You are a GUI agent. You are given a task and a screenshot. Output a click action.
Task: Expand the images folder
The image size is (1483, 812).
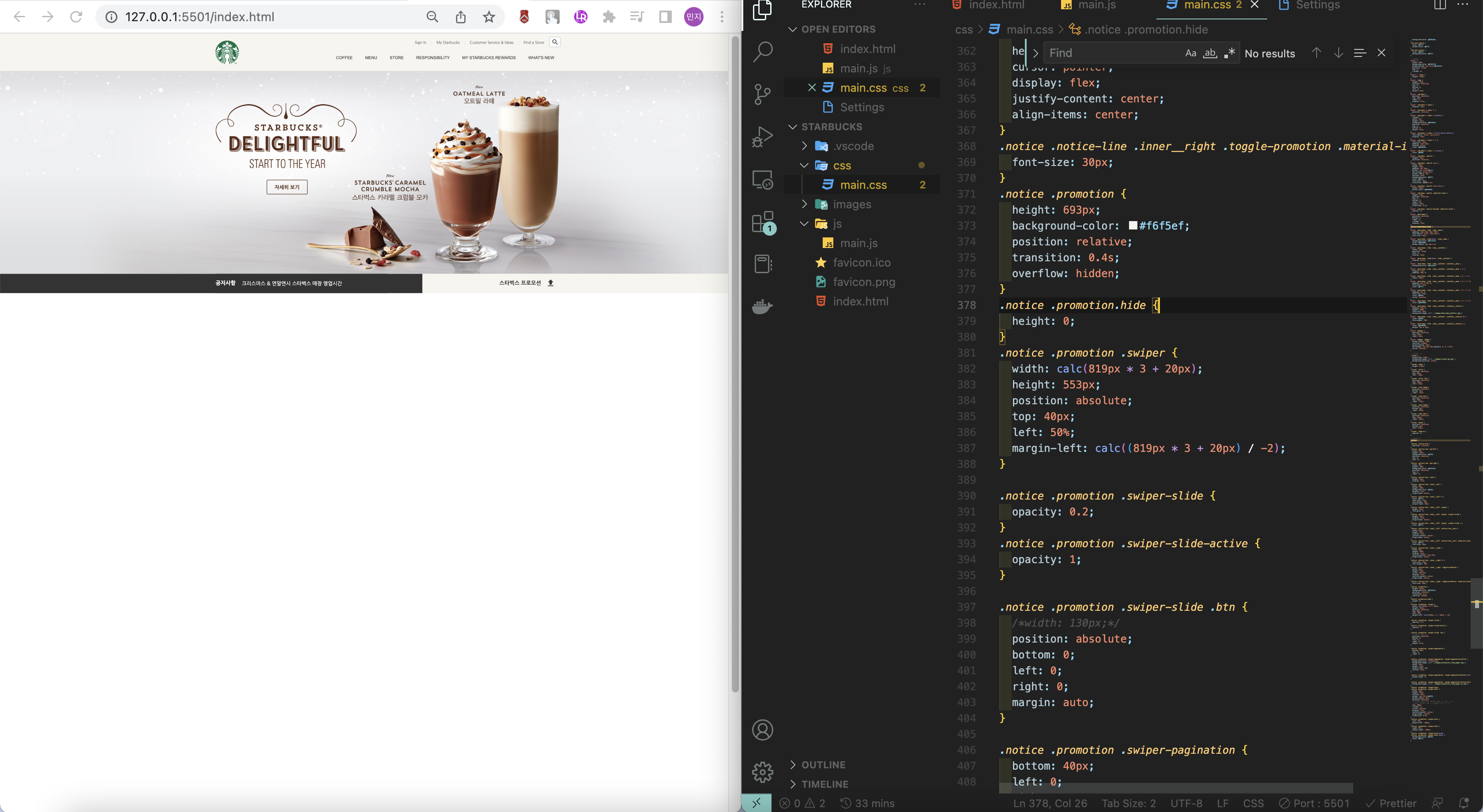851,204
